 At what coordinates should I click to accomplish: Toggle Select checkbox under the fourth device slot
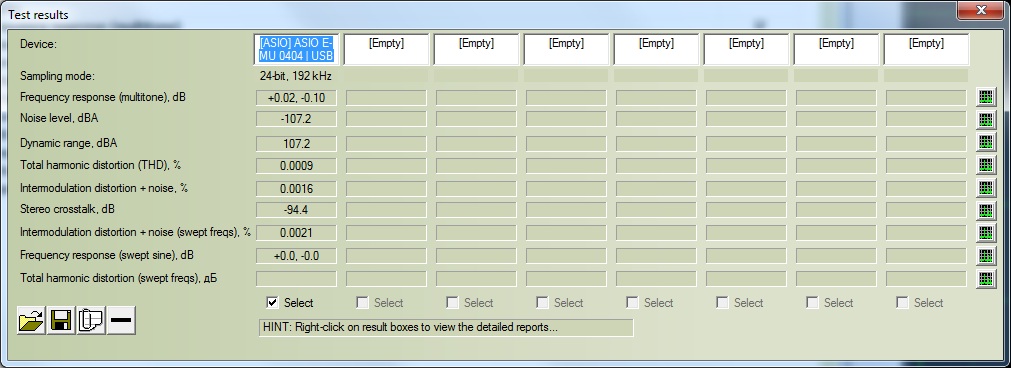[x=542, y=303]
